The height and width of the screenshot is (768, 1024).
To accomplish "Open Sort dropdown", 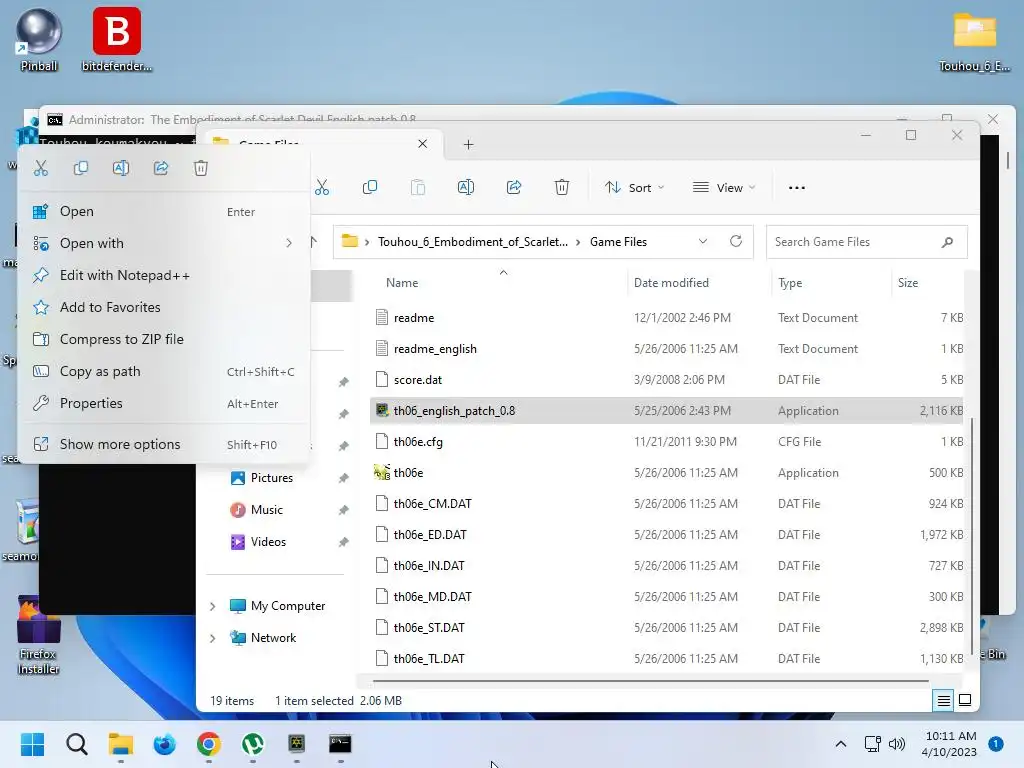I will (634, 188).
